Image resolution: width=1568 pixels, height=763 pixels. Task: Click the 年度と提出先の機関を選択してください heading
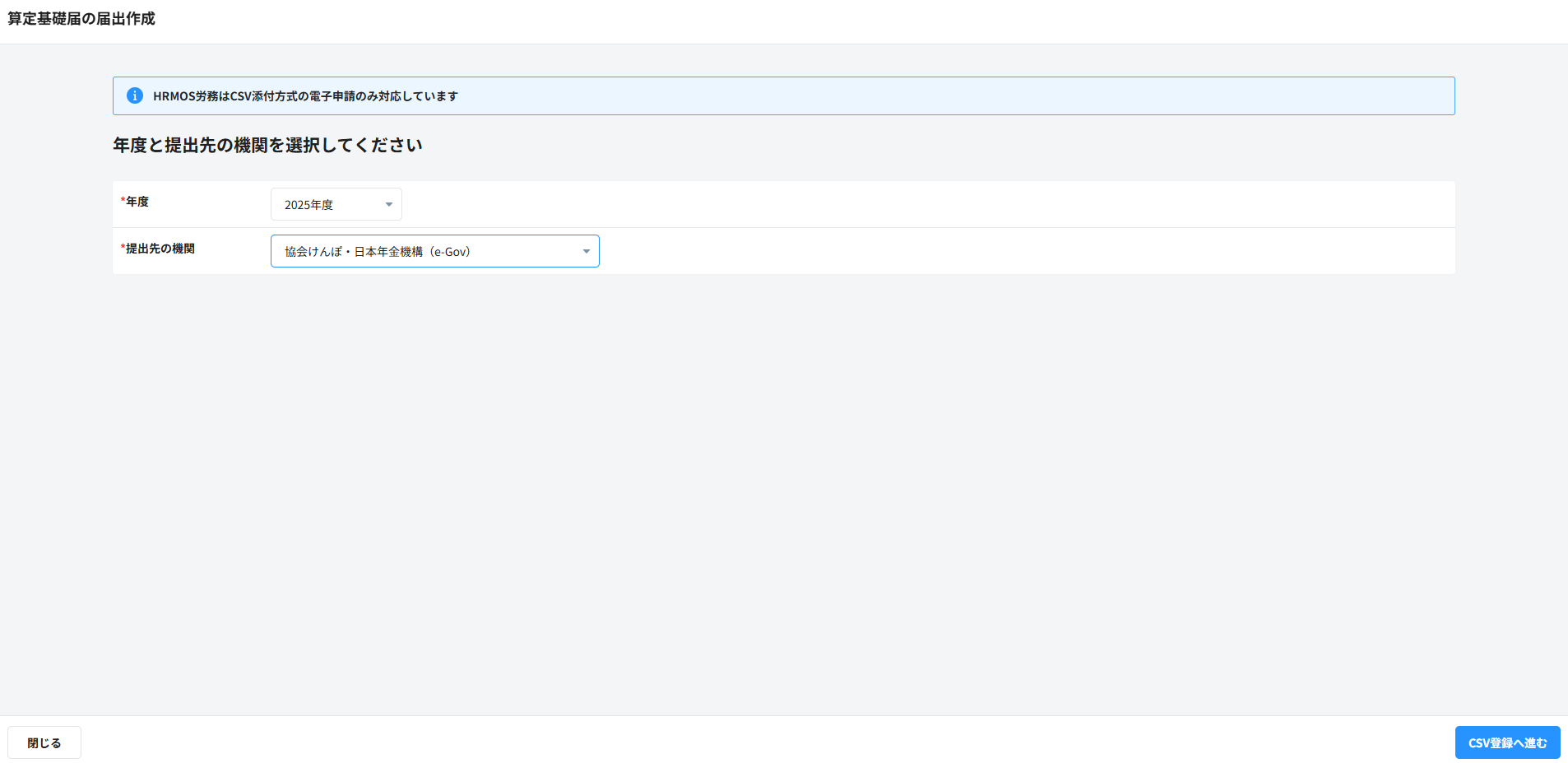(267, 145)
